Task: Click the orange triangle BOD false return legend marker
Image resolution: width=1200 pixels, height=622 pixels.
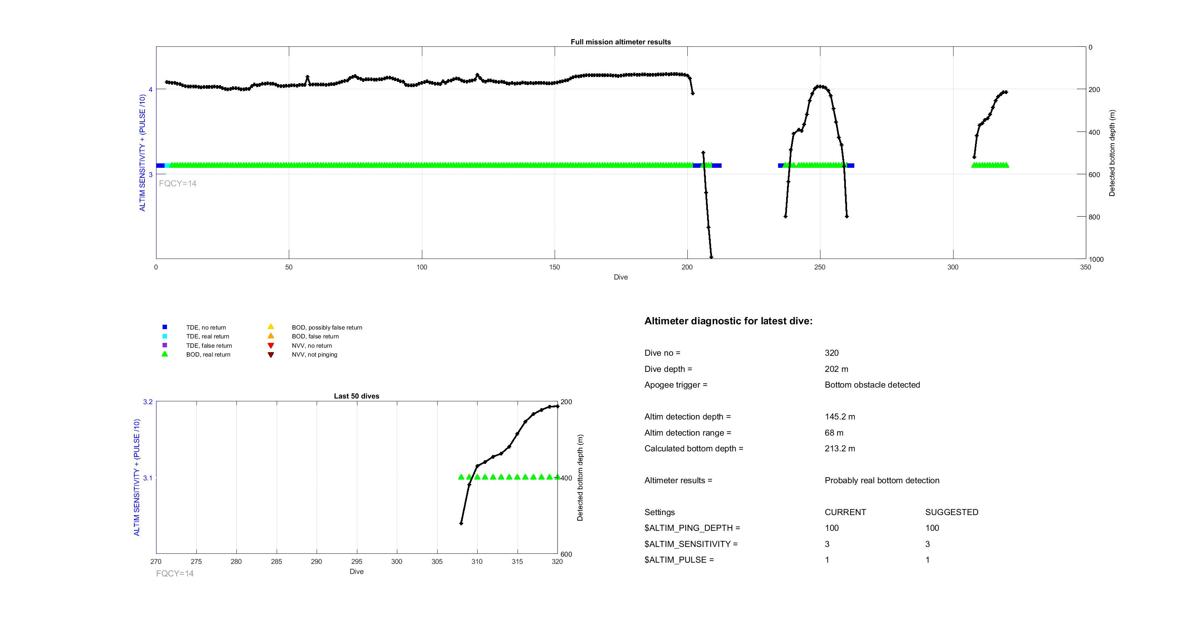Action: [x=270, y=336]
